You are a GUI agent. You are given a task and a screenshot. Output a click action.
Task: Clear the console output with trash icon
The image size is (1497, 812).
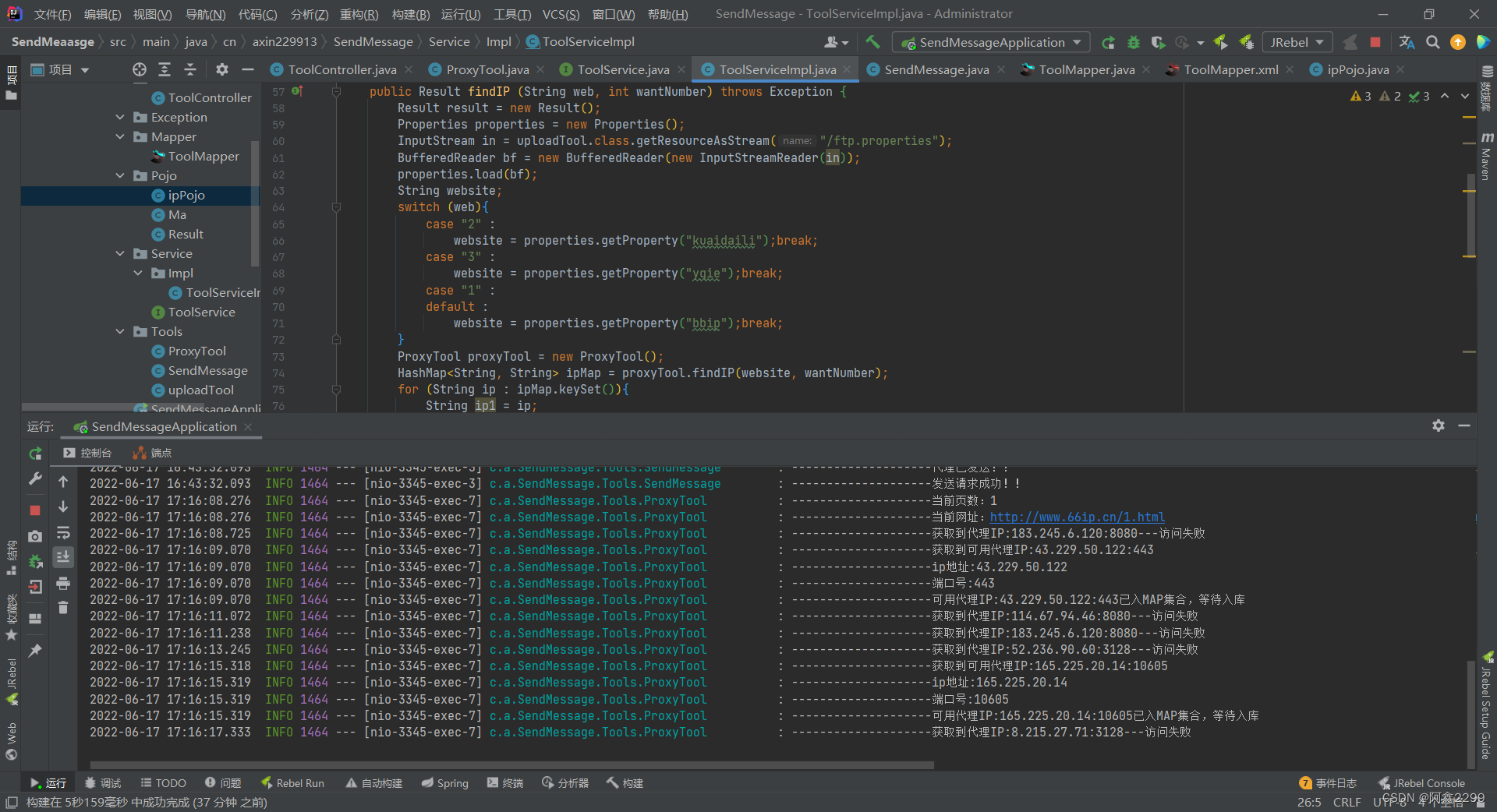pos(63,608)
